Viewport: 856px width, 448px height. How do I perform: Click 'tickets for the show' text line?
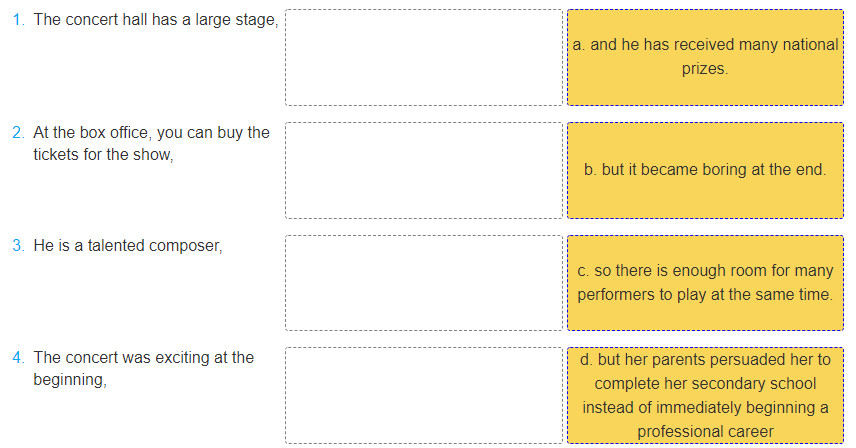tap(103, 154)
